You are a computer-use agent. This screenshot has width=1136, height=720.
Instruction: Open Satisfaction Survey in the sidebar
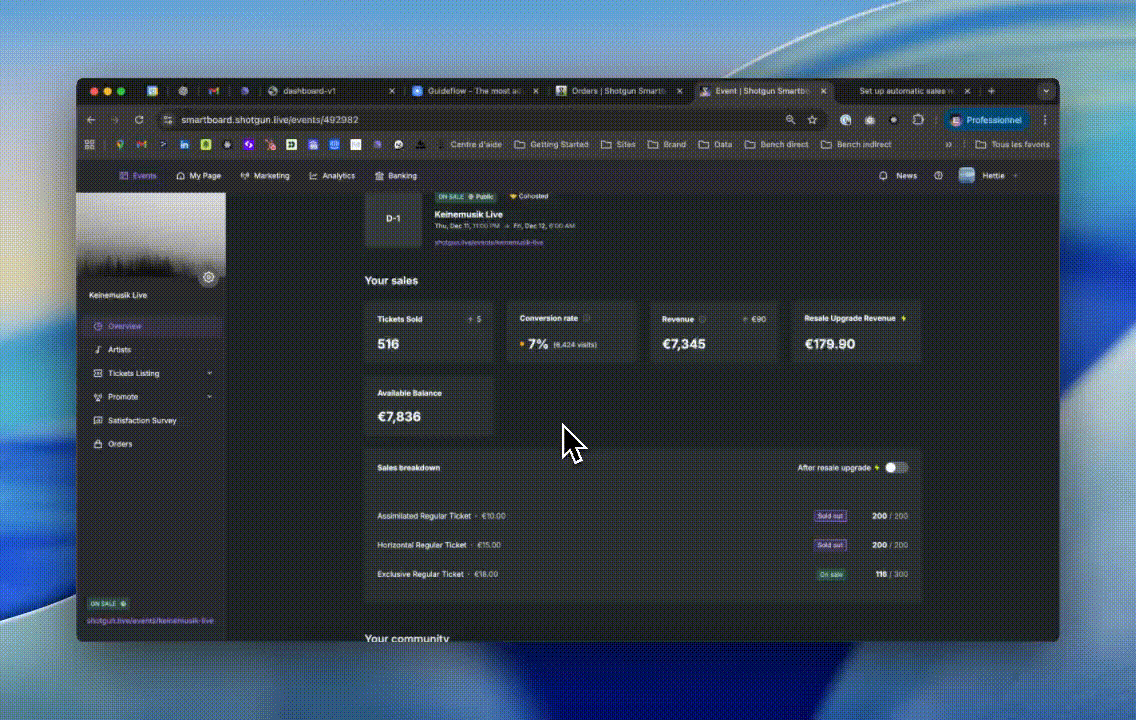point(151,421)
